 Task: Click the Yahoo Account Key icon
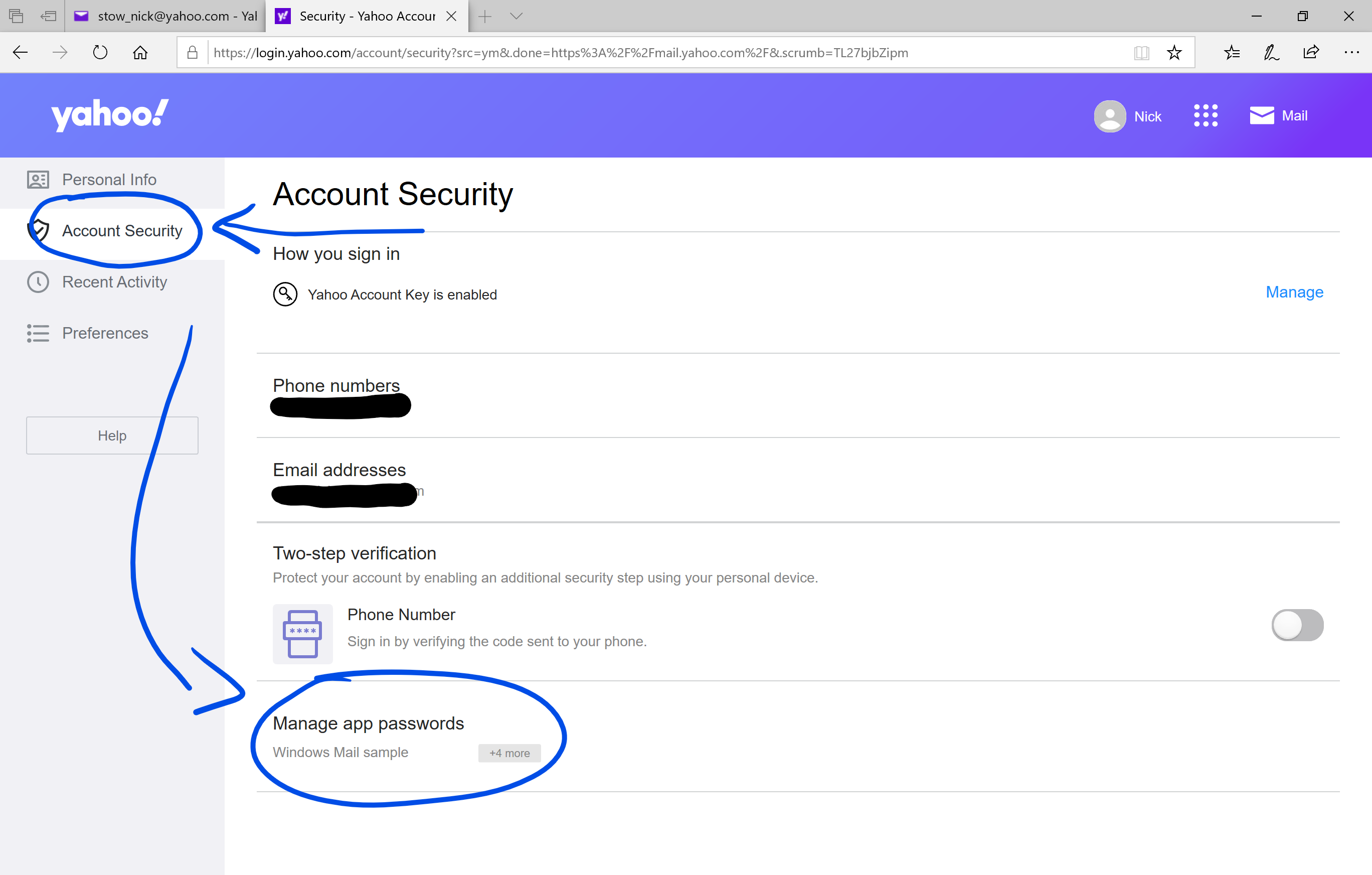tap(285, 294)
